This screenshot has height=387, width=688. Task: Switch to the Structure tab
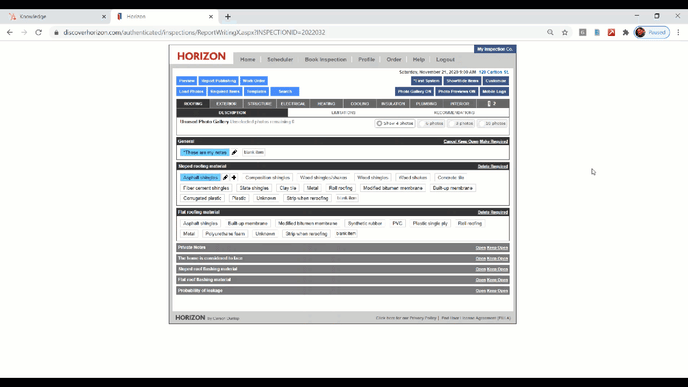pos(260,104)
